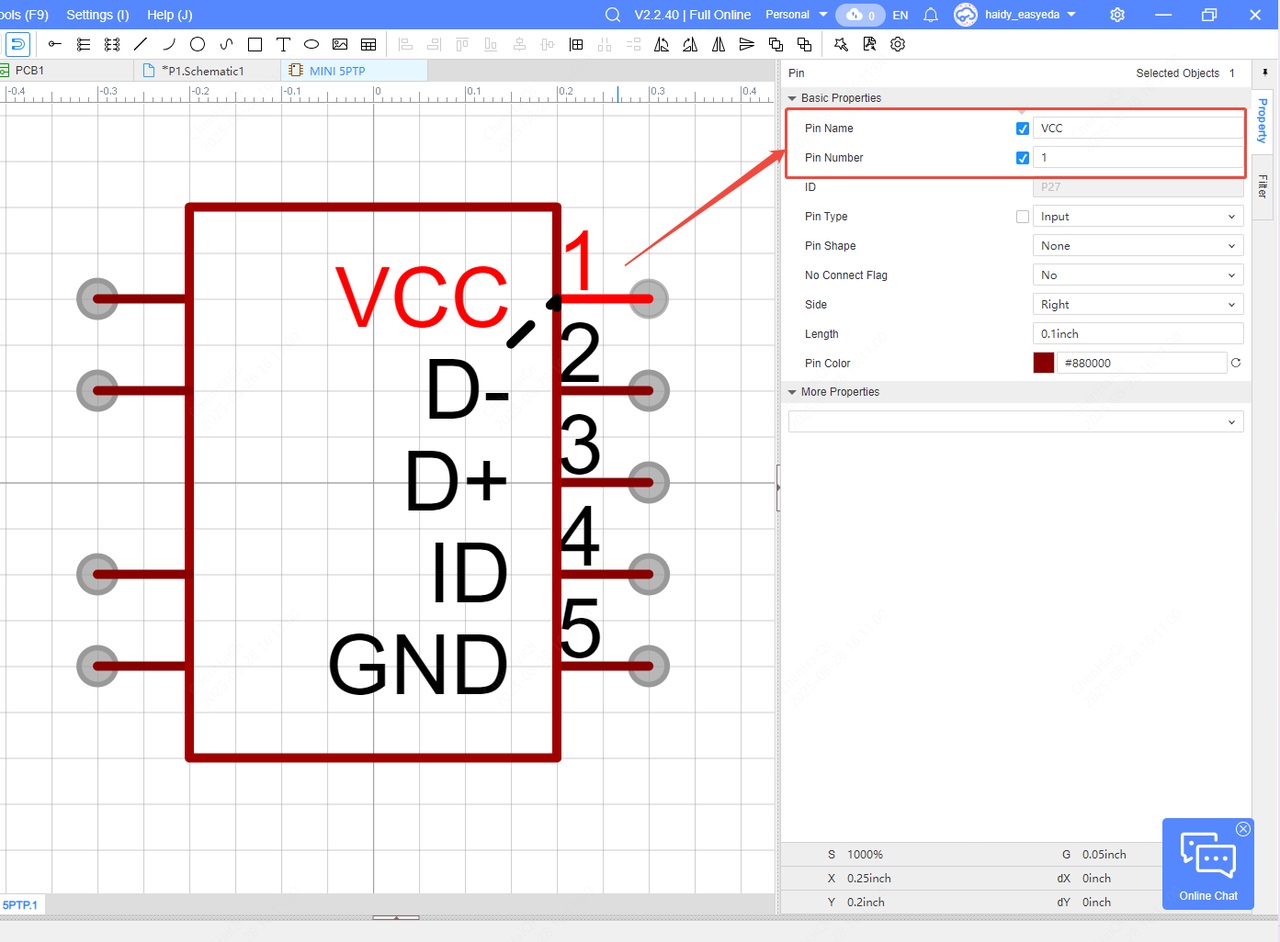Uncheck the Pin Number visibility checkbox
Screen dimensions: 1280x942
tap(1022, 158)
